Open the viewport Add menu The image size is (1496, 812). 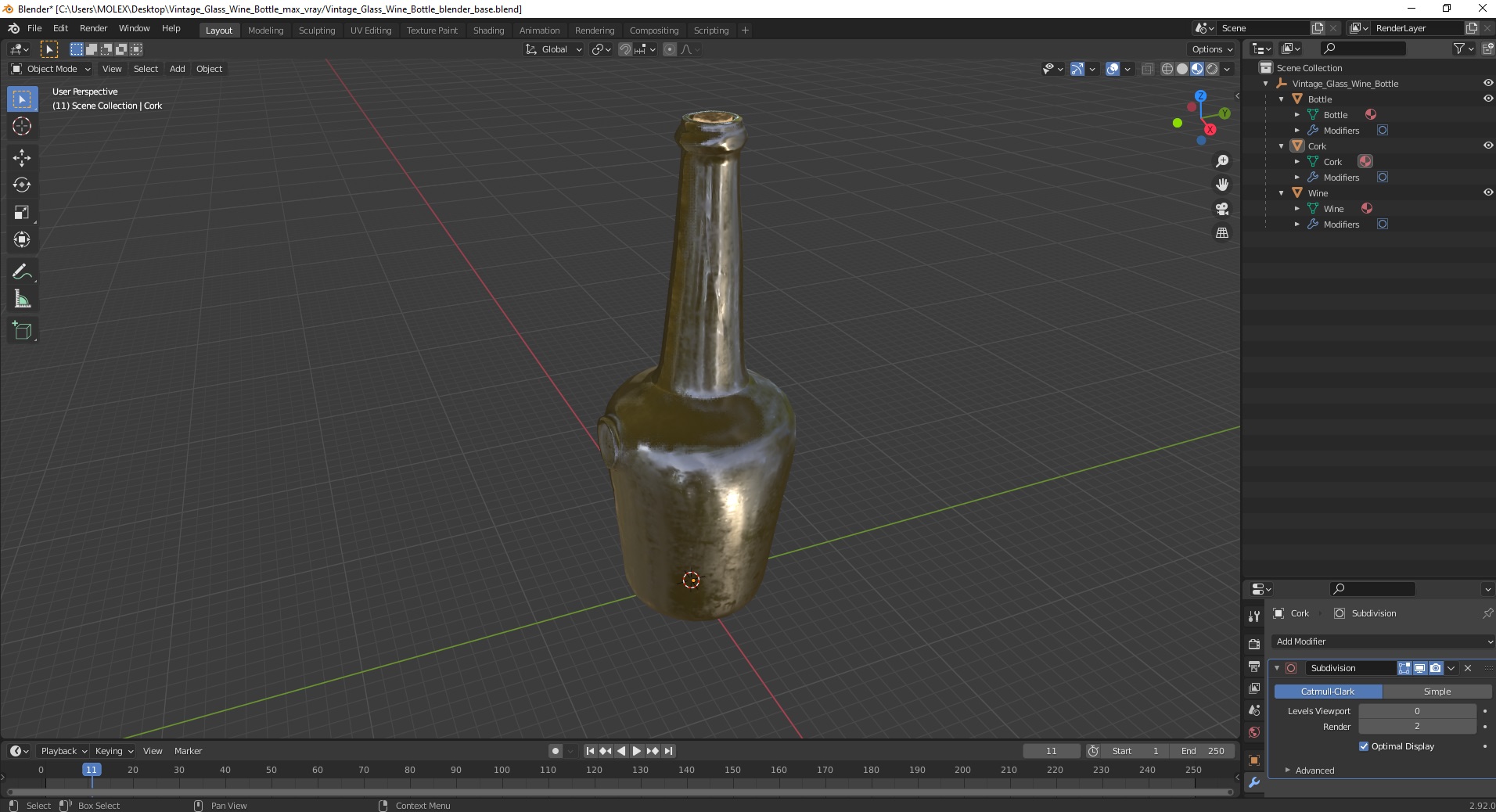pos(178,69)
